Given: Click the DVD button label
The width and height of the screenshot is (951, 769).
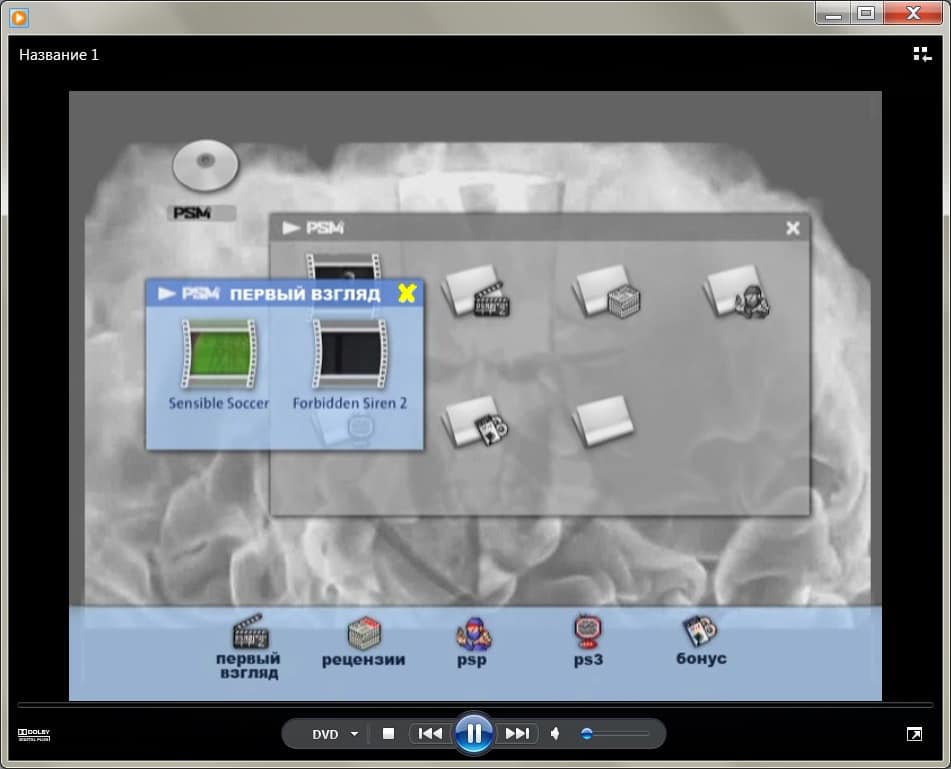Looking at the screenshot, I should pos(325,734).
